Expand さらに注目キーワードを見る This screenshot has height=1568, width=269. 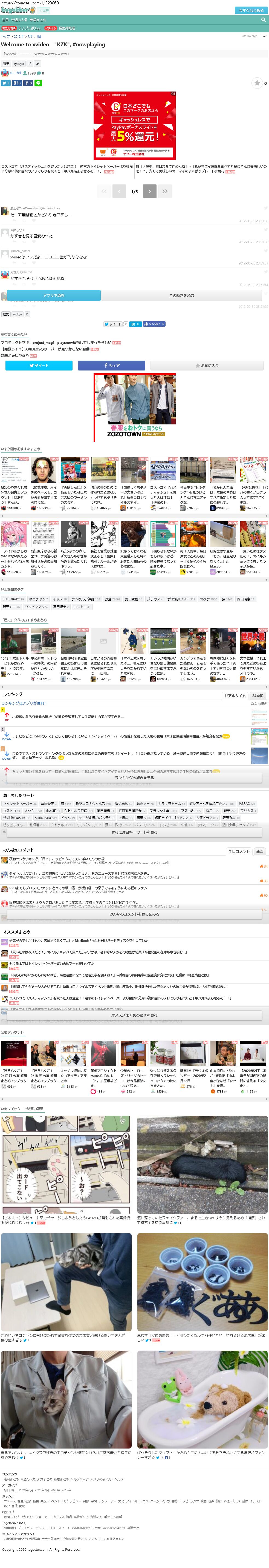point(134,832)
